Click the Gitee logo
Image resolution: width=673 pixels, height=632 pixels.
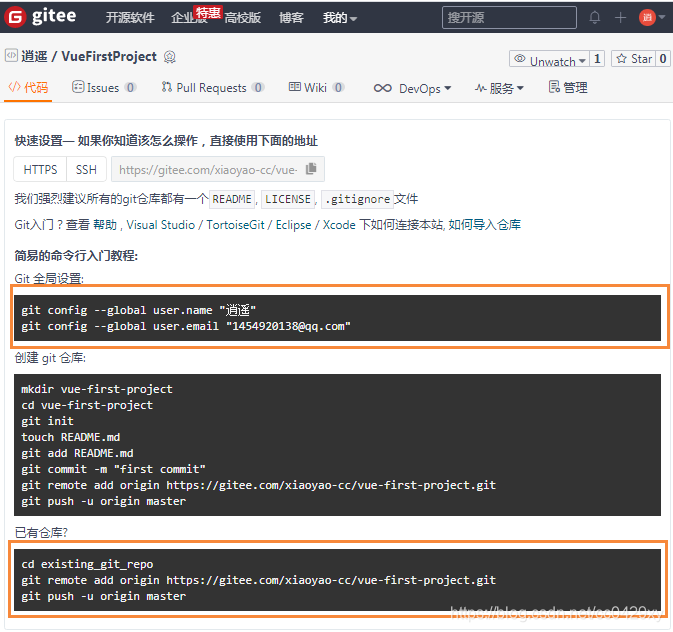click(x=40, y=17)
